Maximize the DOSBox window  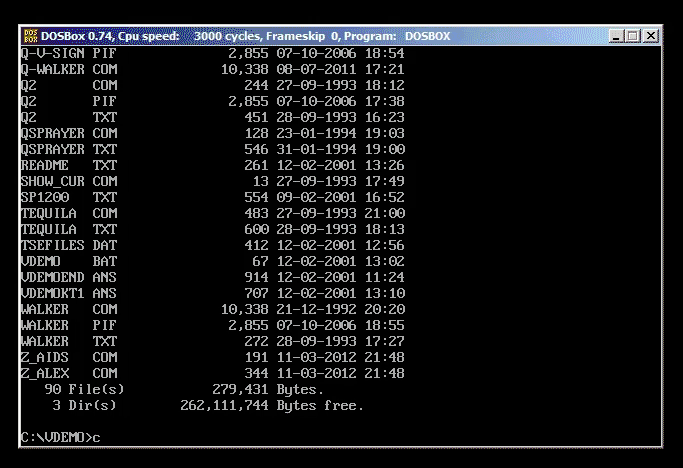coord(633,36)
